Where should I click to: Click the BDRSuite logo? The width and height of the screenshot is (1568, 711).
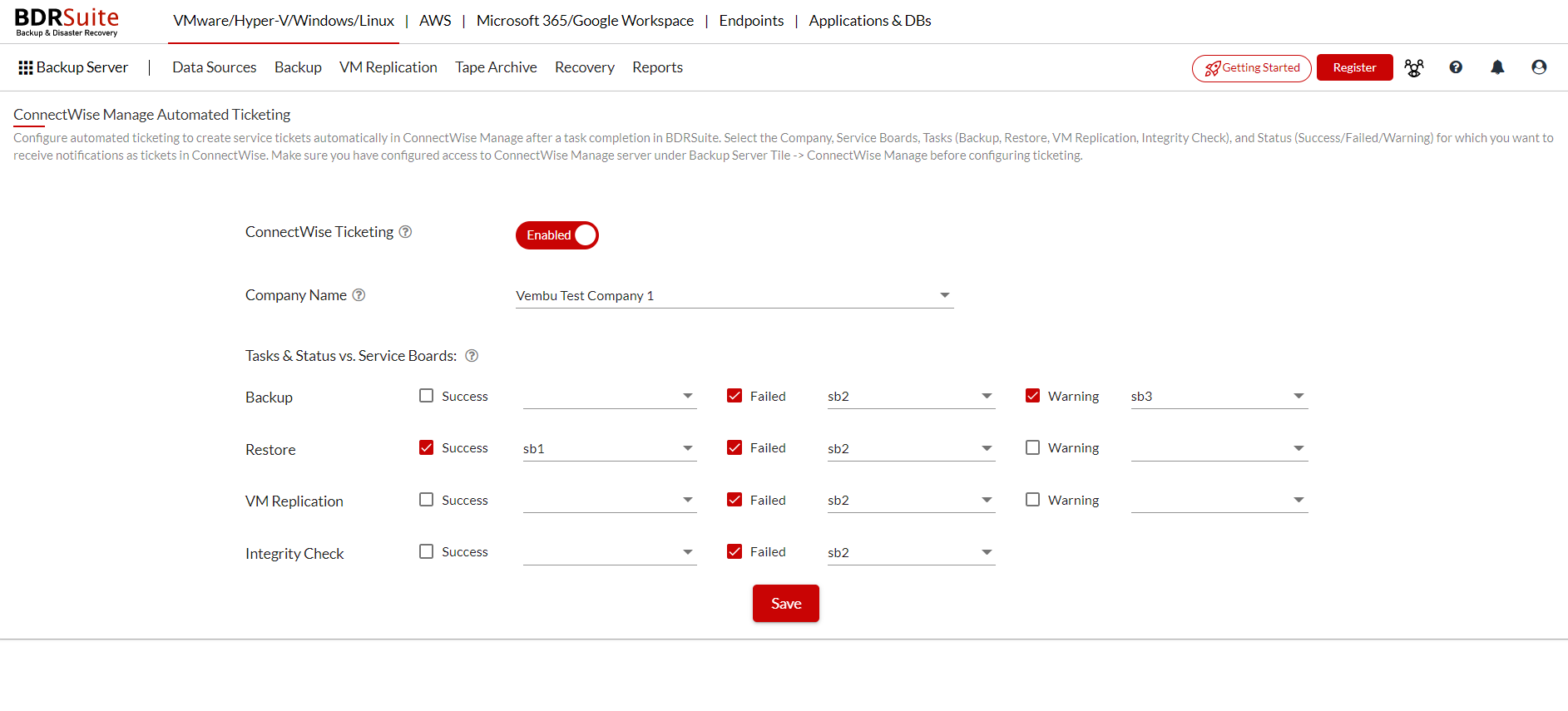(x=67, y=22)
